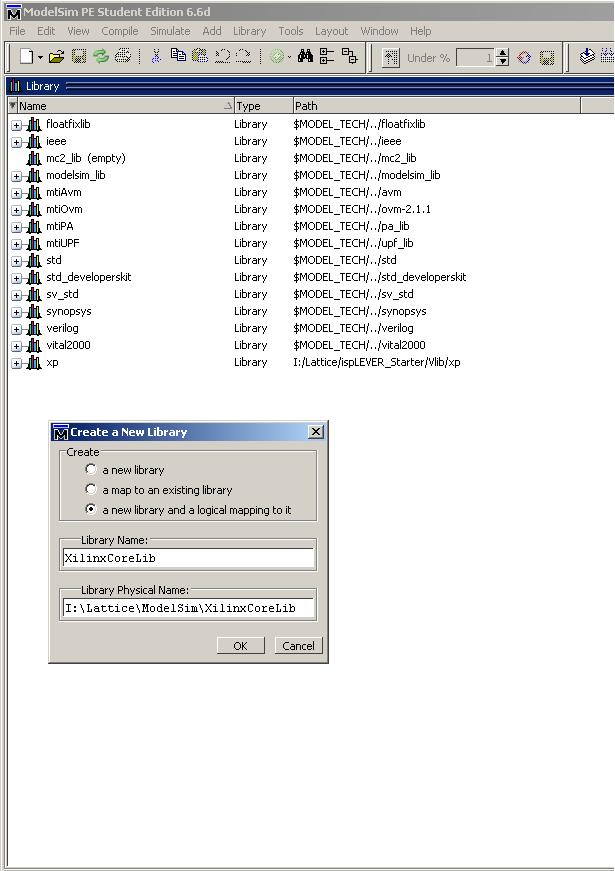Open the File menu
Screen dimensions: 615x871
[x=17, y=31]
